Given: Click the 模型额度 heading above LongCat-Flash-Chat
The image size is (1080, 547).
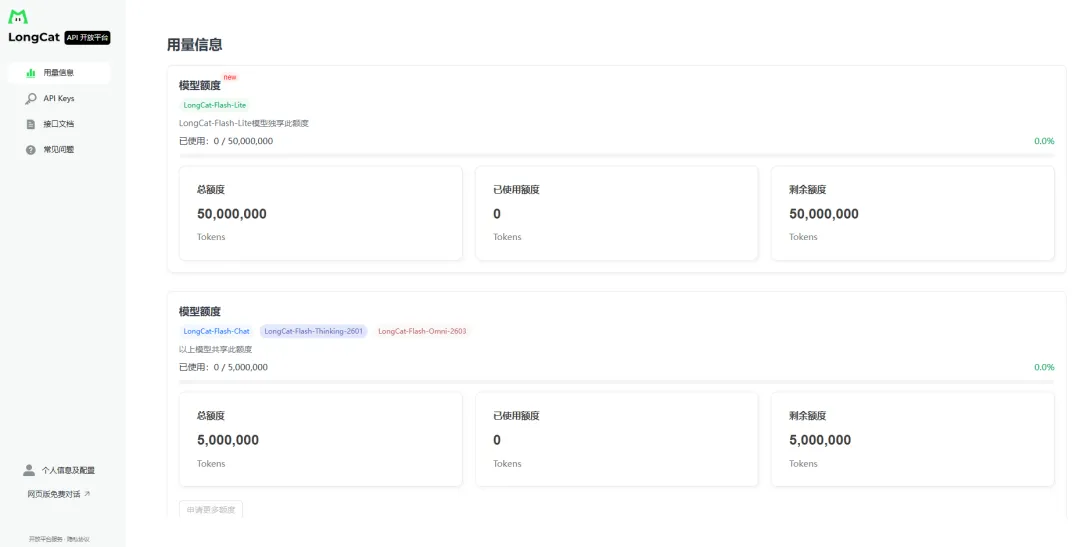Looking at the screenshot, I should pos(200,311).
